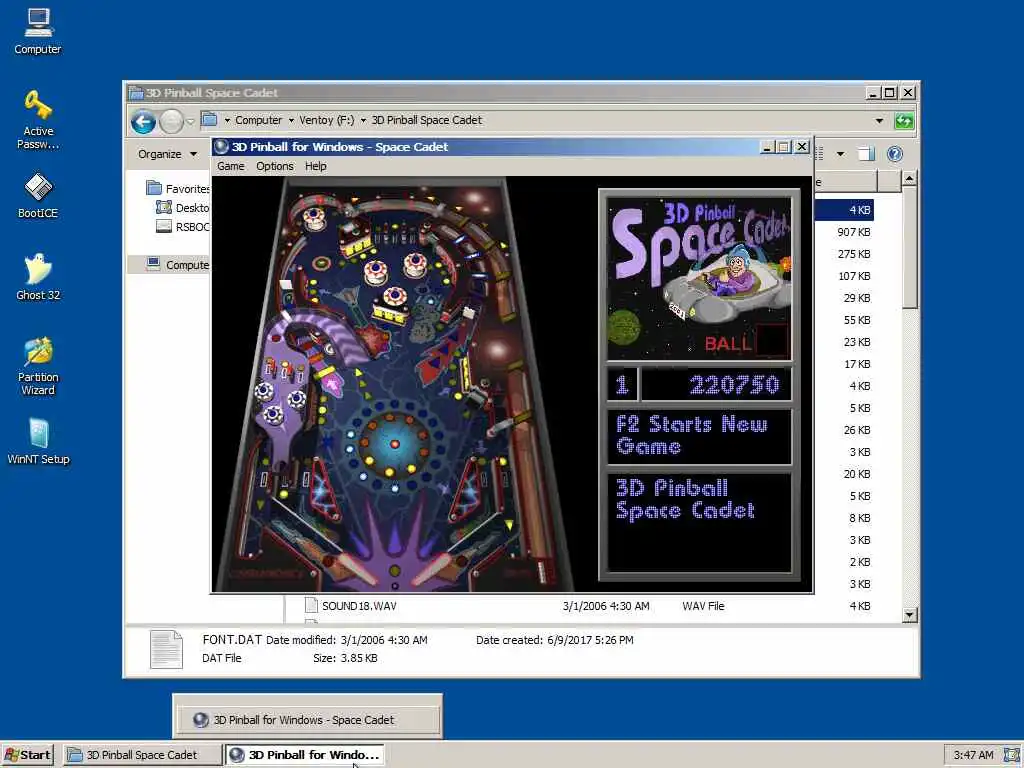
Task: Click the 275 KB size entry
Action: point(854,254)
